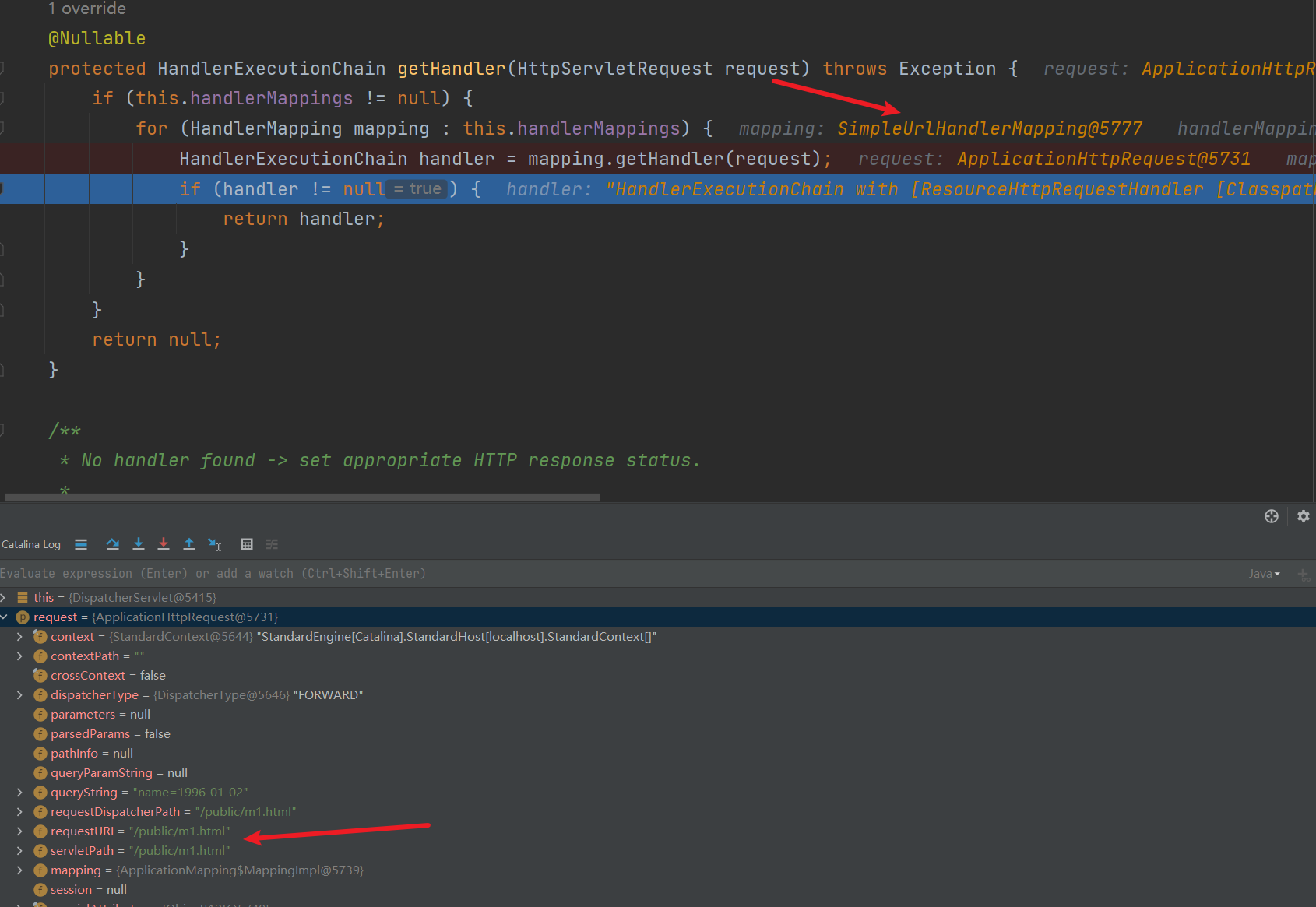Open the Java language dropdown
The image size is (1316, 907).
tap(1264, 574)
